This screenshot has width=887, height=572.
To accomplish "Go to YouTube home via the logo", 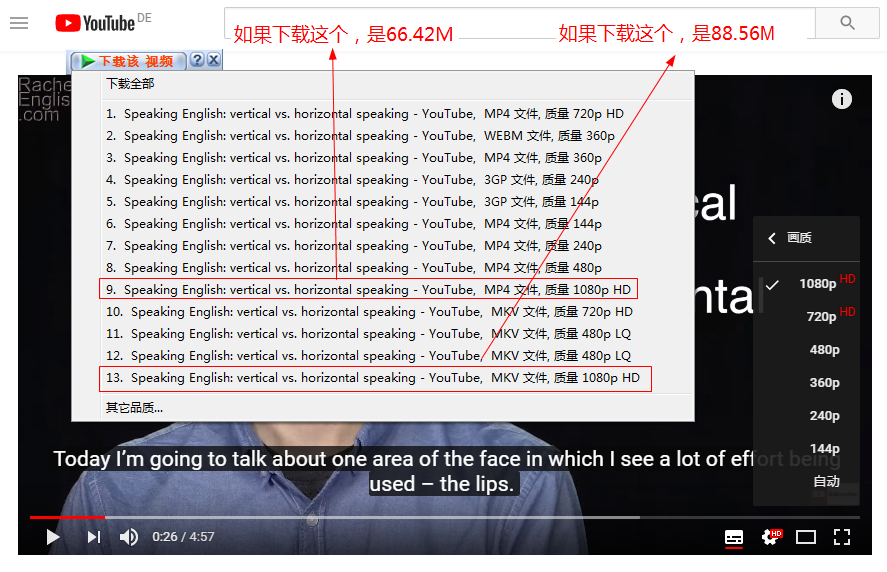I will pos(95,23).
